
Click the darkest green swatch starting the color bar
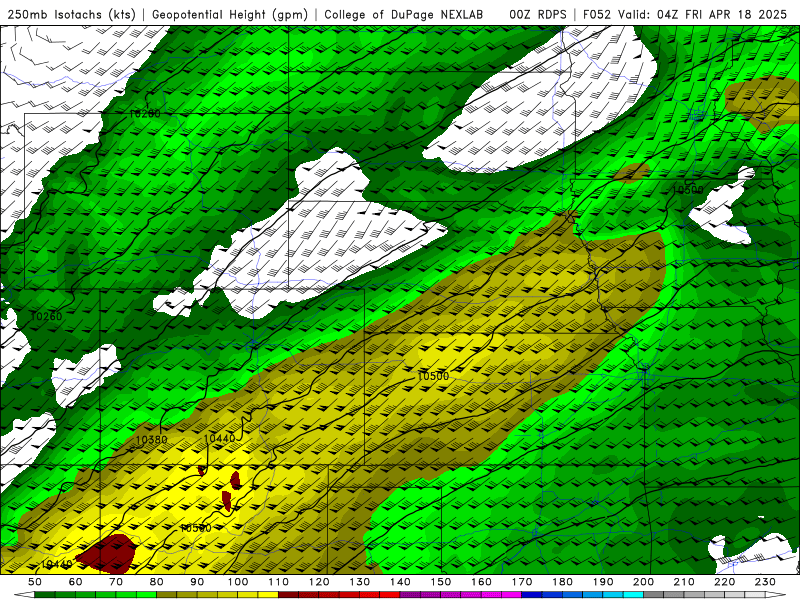coord(45,595)
